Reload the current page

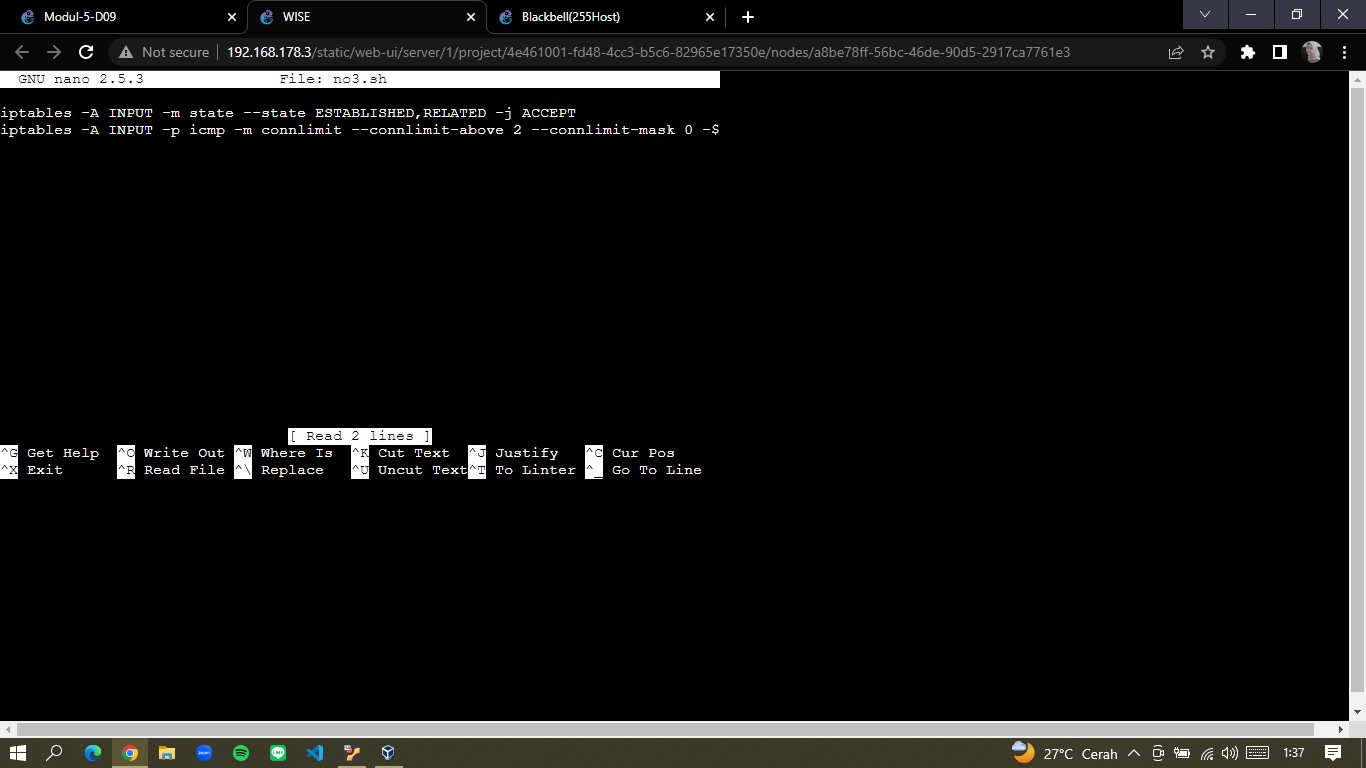click(86, 52)
